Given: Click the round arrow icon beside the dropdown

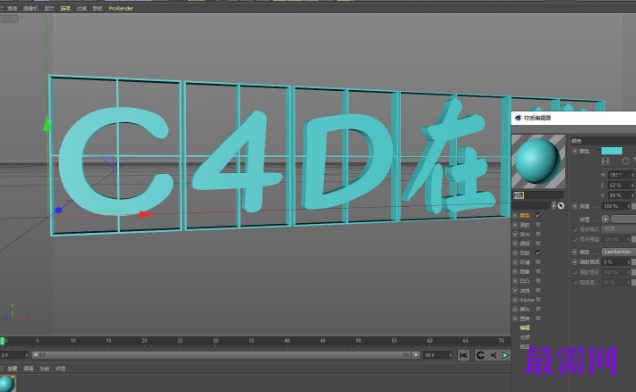Looking at the screenshot, I should 561,206.
